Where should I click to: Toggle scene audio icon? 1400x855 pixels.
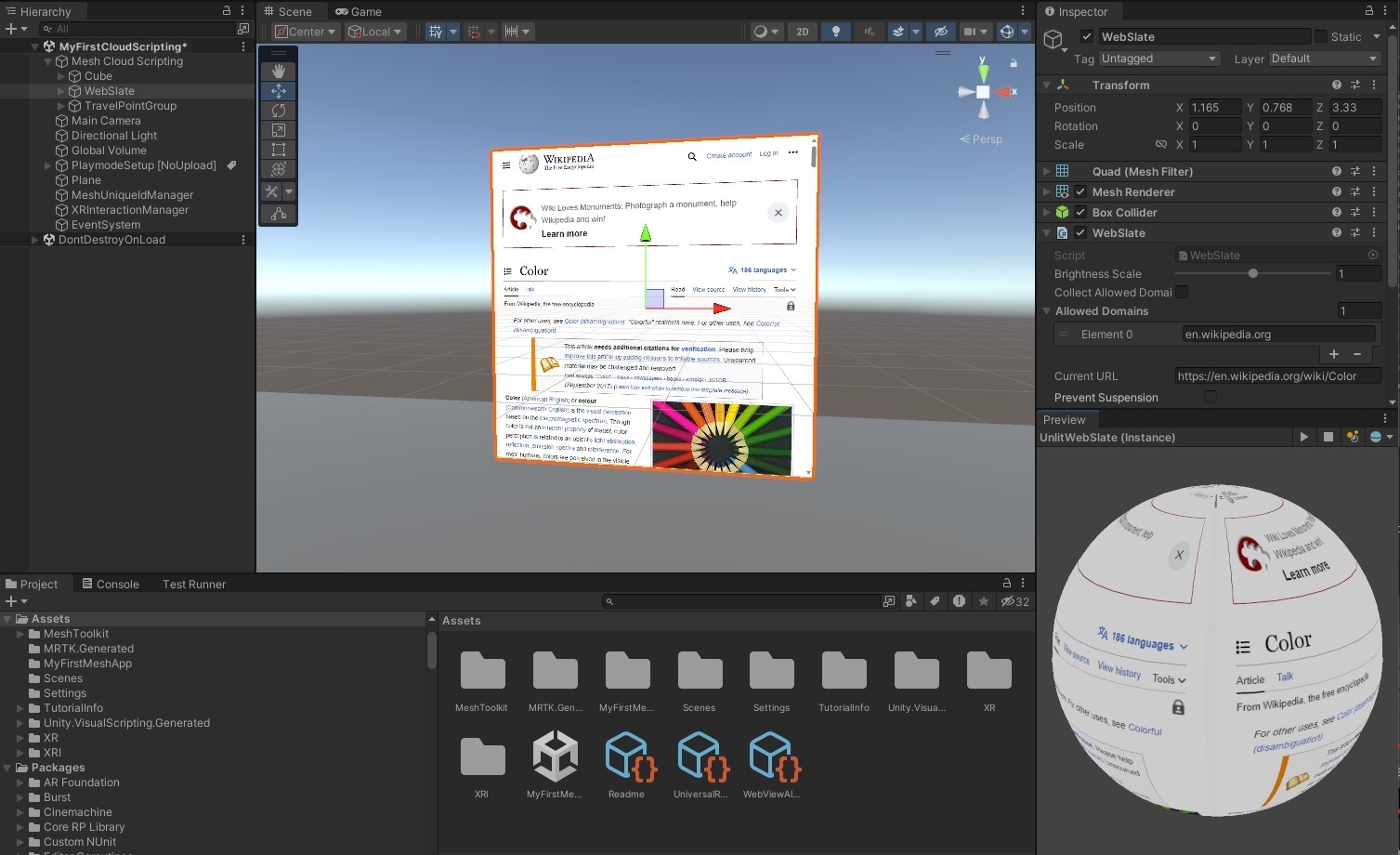(870, 32)
